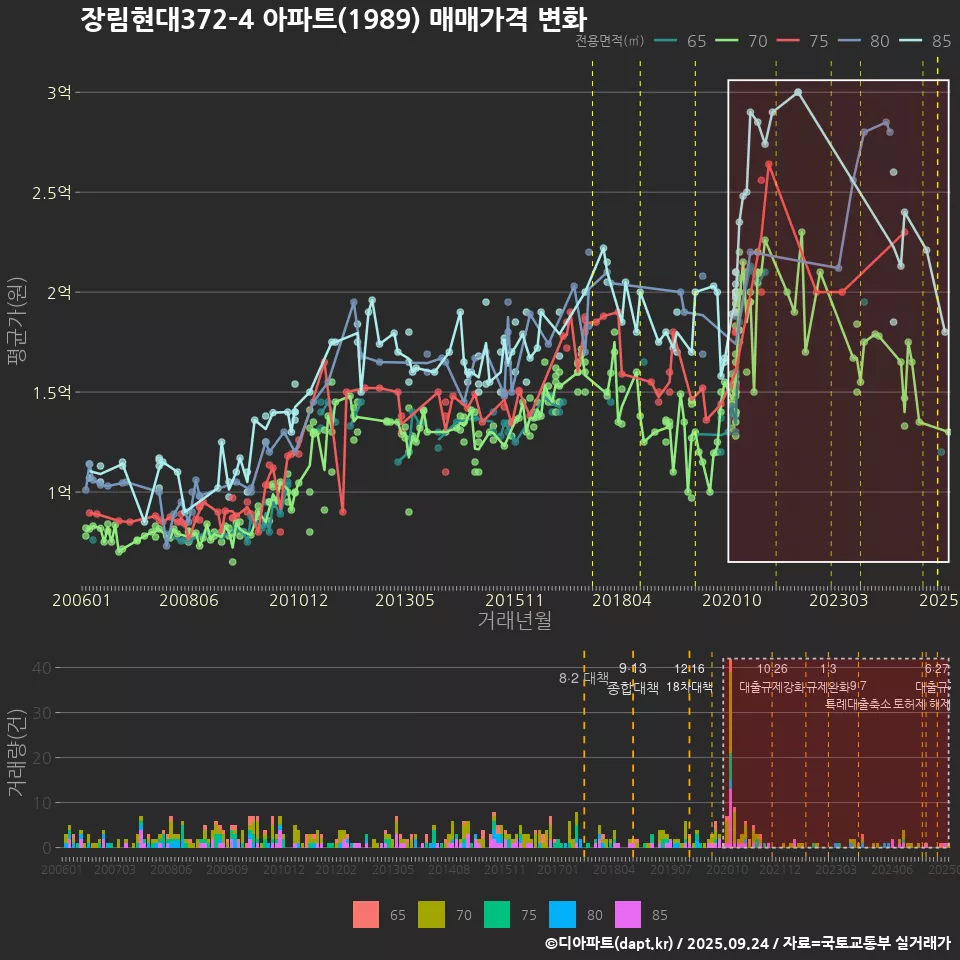The height and width of the screenshot is (960, 960).
Task: Click the salmon 65 swatch in bottom legend
Action: point(366,914)
